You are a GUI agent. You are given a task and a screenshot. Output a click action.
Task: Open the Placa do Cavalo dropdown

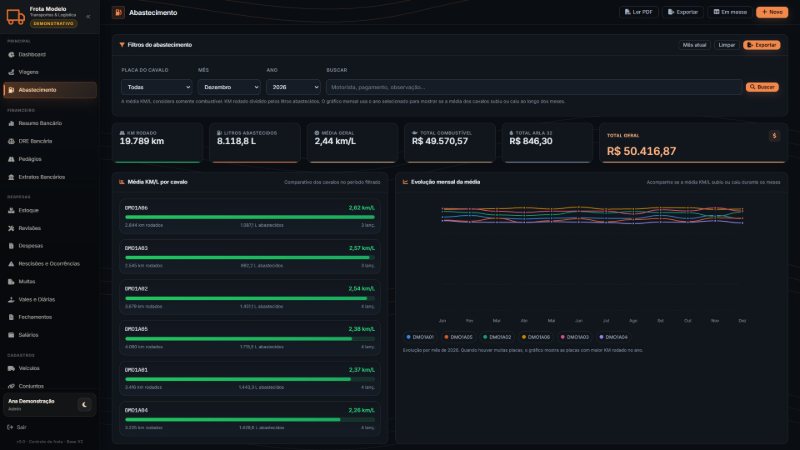[x=157, y=87]
